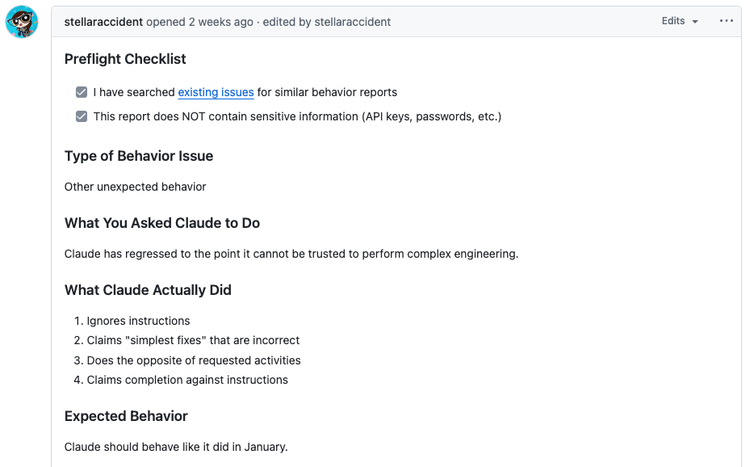The height and width of the screenshot is (467, 750).
Task: Click the "Other unexpected behavior" text
Action: click(x=135, y=186)
